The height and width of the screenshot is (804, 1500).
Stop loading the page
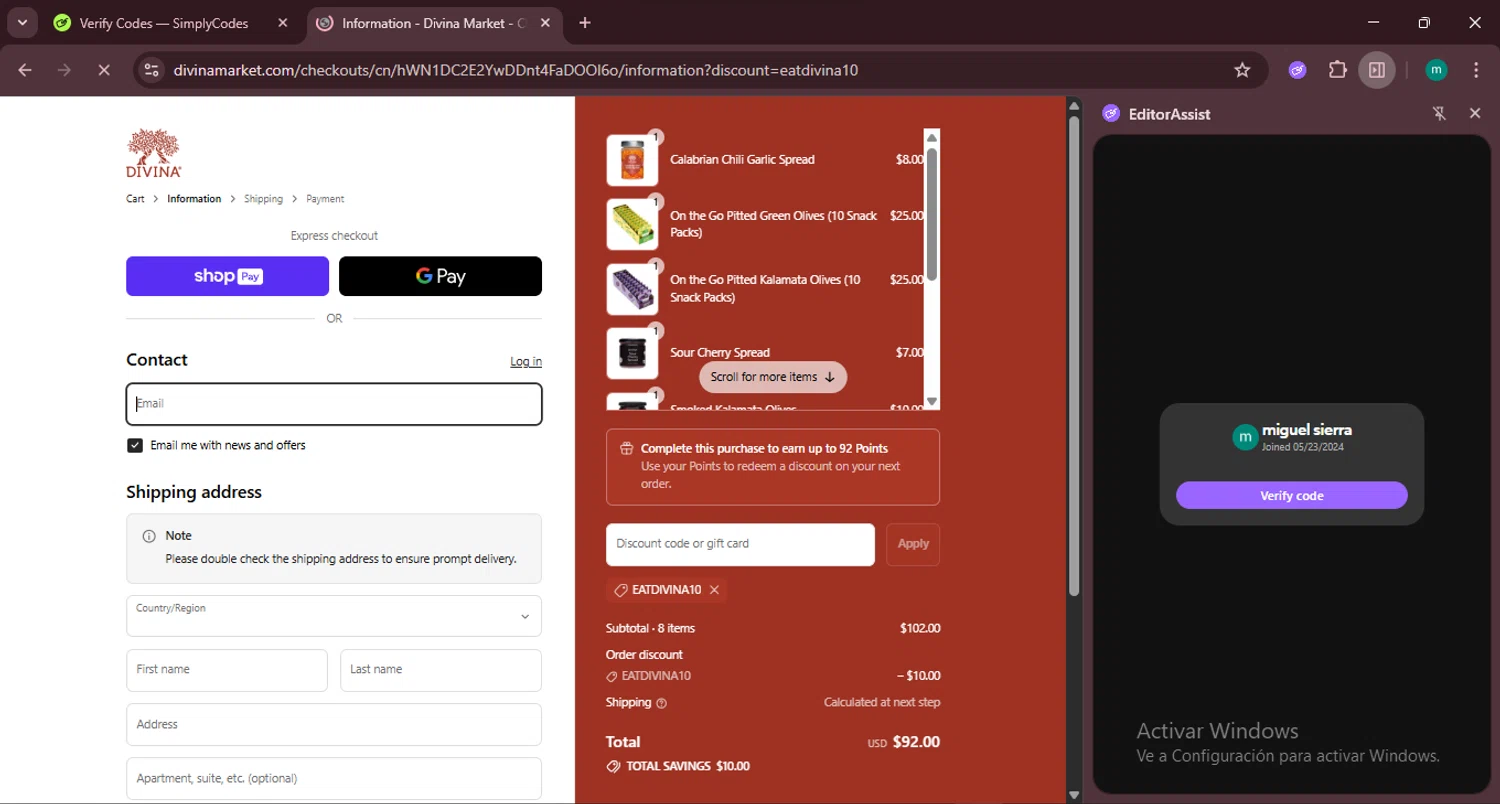104,70
